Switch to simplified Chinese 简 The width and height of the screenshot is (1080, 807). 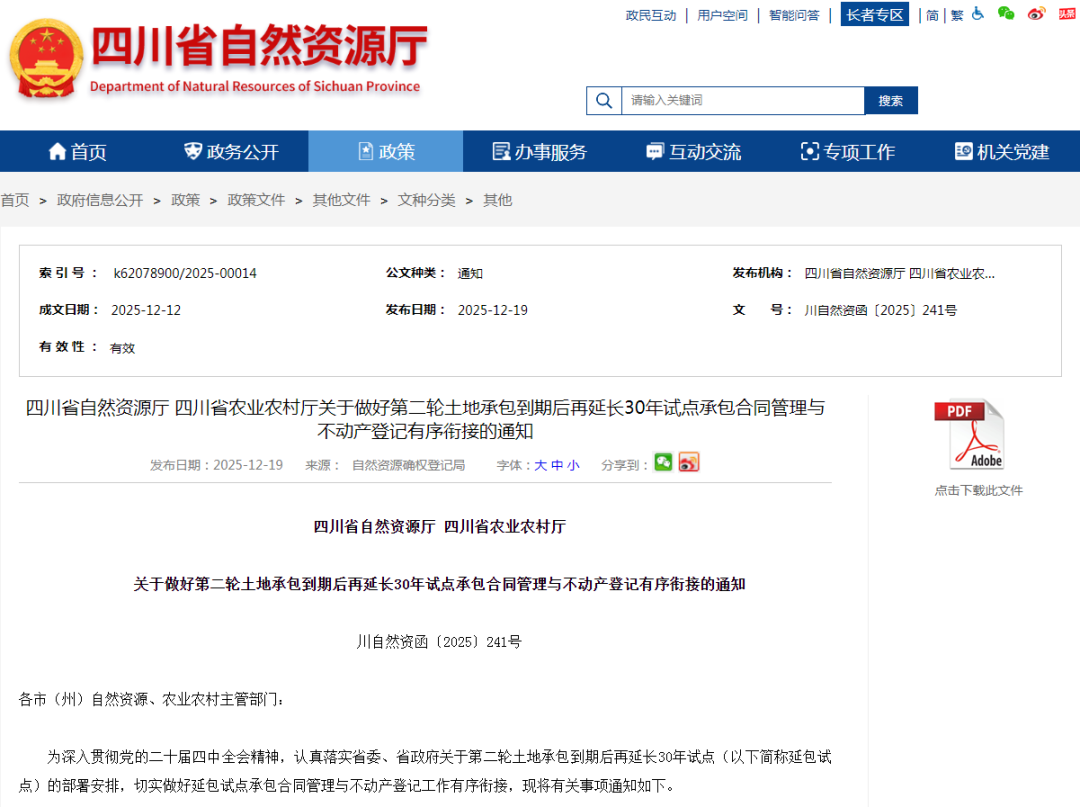coord(932,15)
